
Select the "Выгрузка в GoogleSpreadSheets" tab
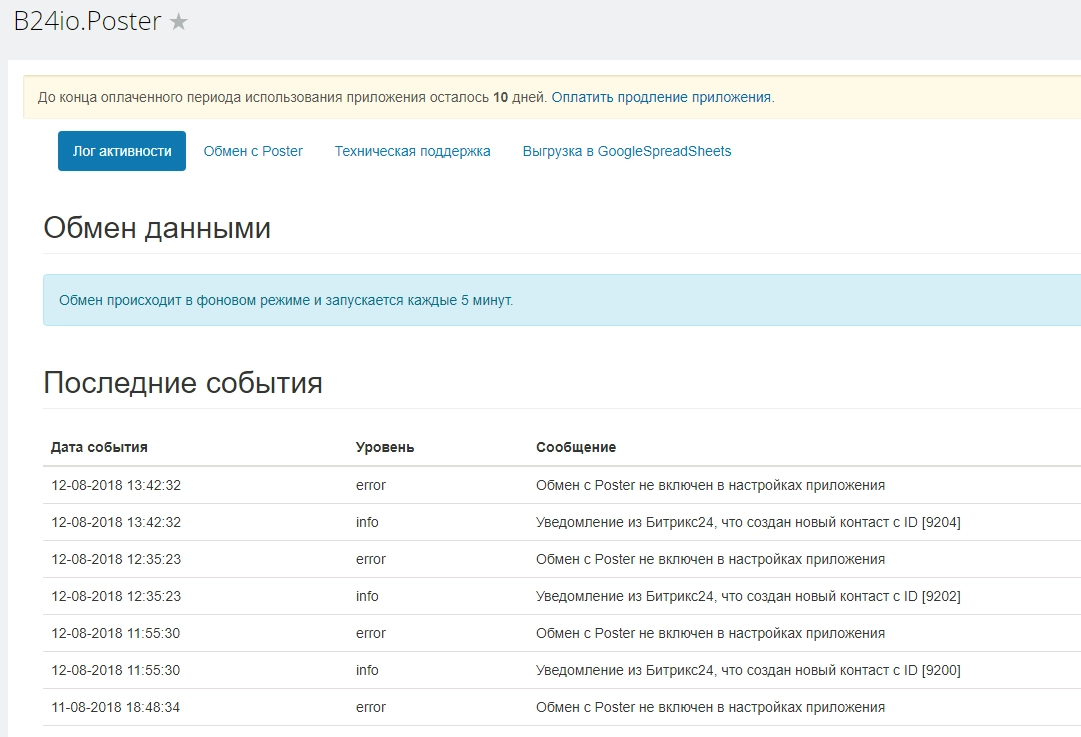tap(625, 151)
